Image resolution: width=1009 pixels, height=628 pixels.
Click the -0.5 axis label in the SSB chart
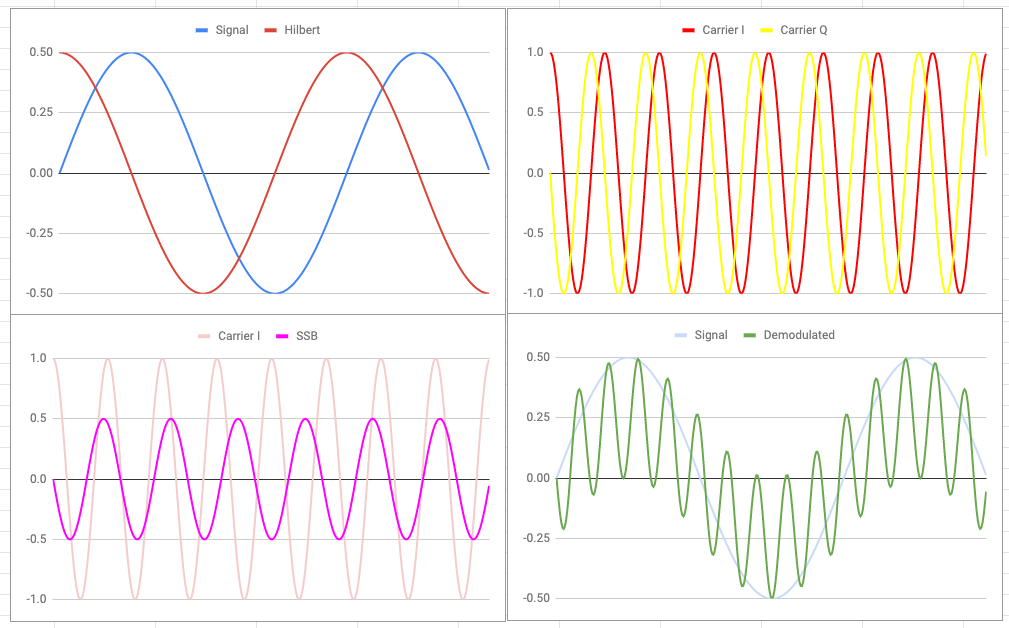pos(37,539)
